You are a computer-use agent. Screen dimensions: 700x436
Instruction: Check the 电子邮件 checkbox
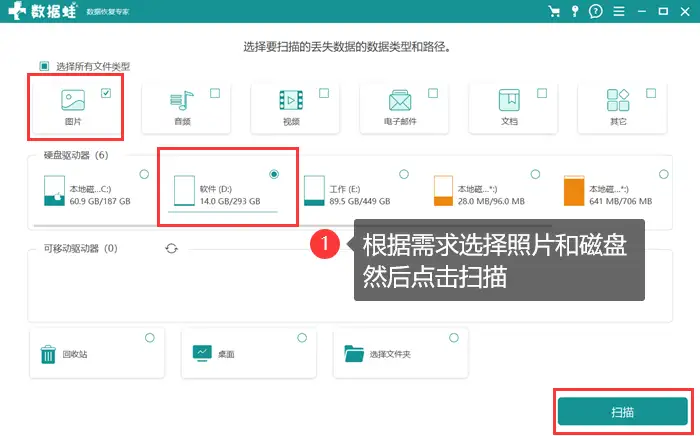[x=433, y=93]
